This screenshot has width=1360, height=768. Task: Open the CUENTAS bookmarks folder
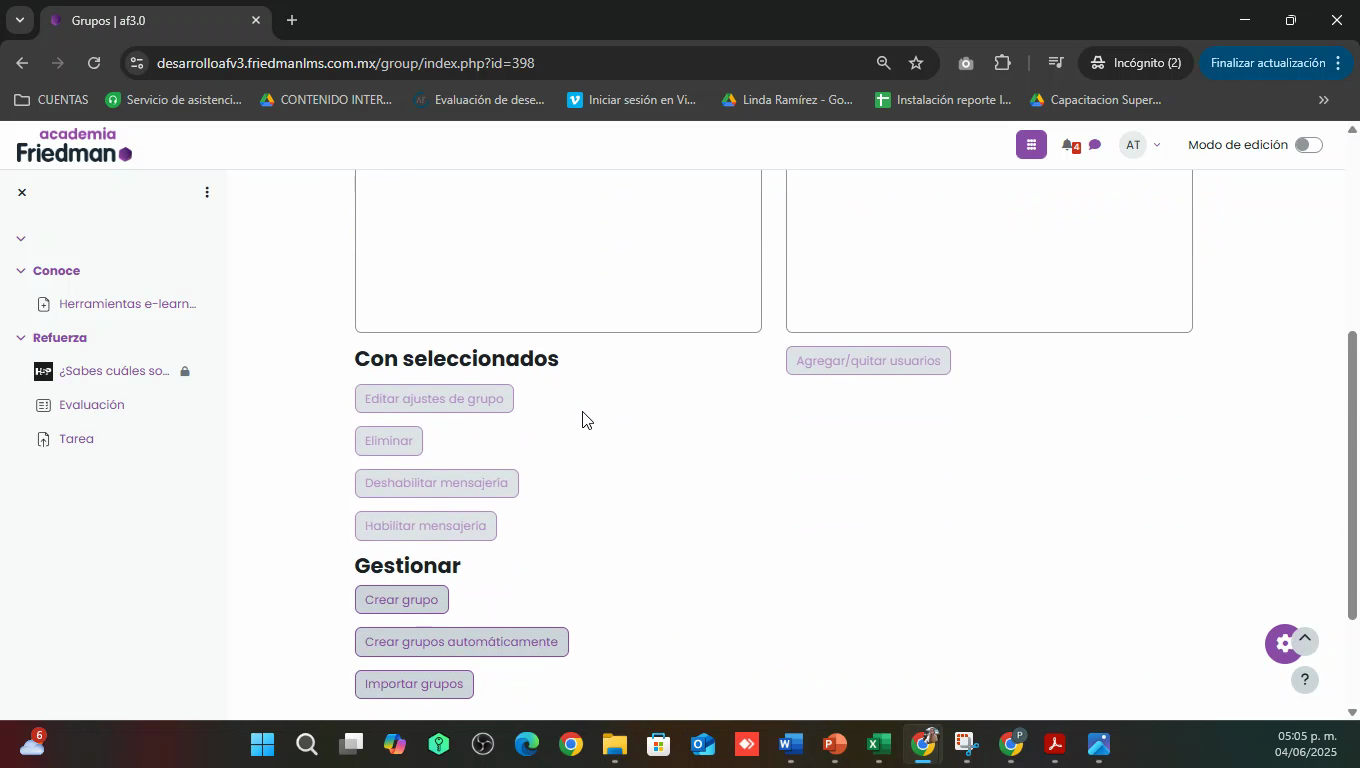pos(51,100)
